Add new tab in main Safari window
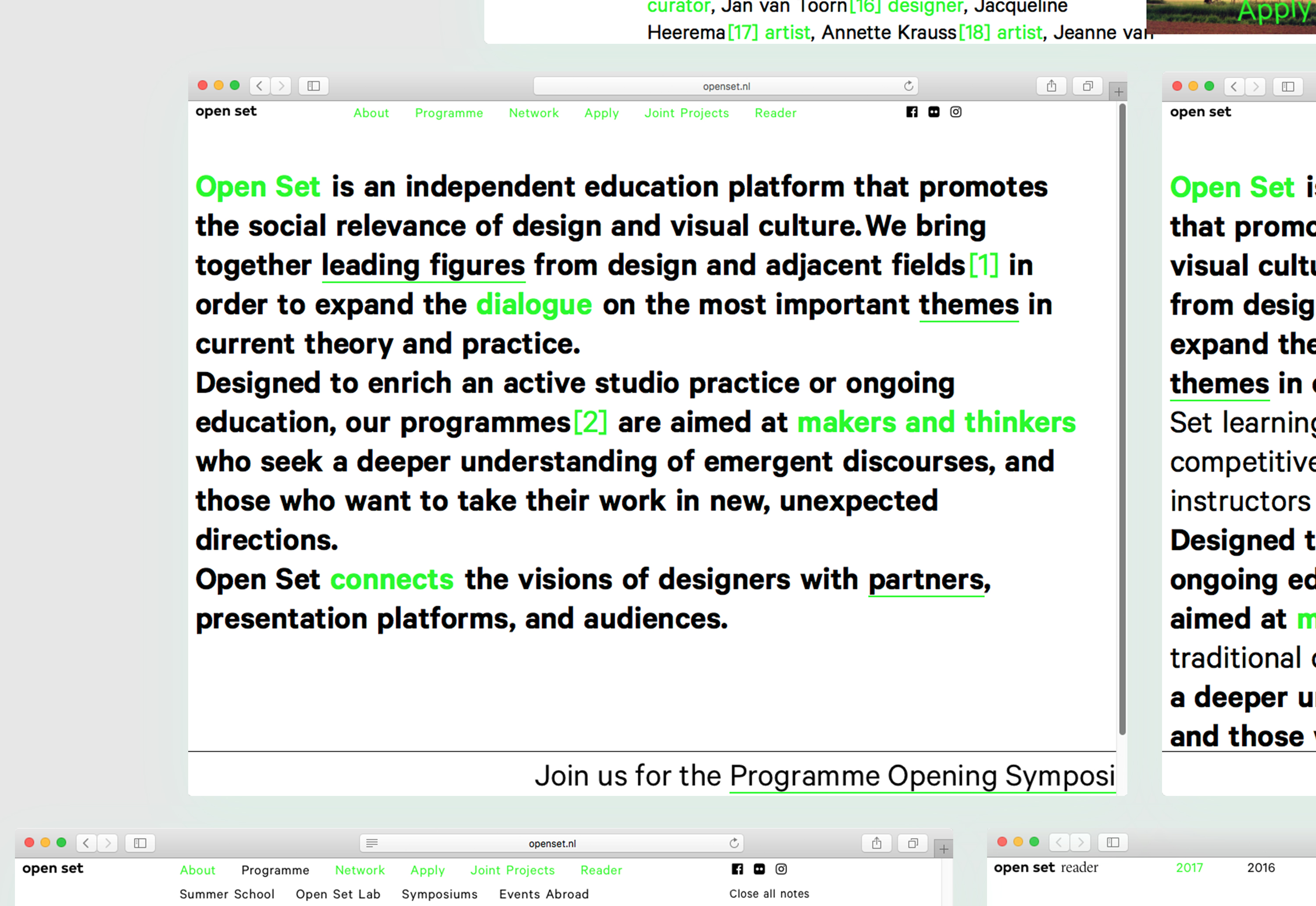 (x=1119, y=91)
